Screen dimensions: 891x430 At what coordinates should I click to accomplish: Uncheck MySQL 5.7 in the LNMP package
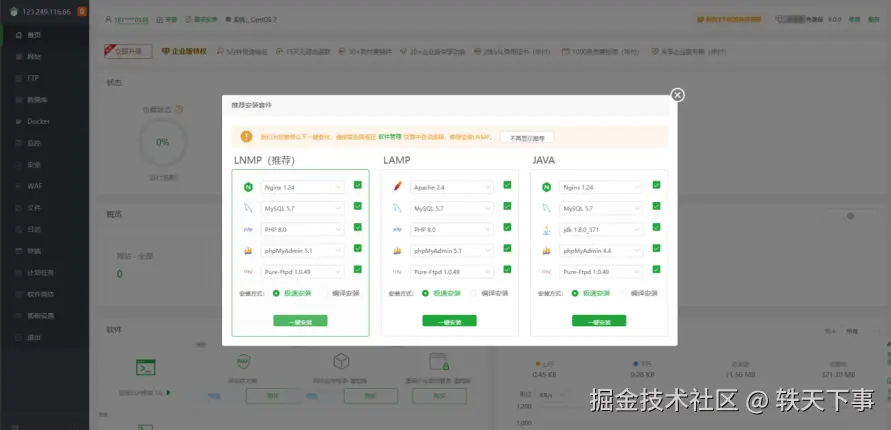click(358, 206)
